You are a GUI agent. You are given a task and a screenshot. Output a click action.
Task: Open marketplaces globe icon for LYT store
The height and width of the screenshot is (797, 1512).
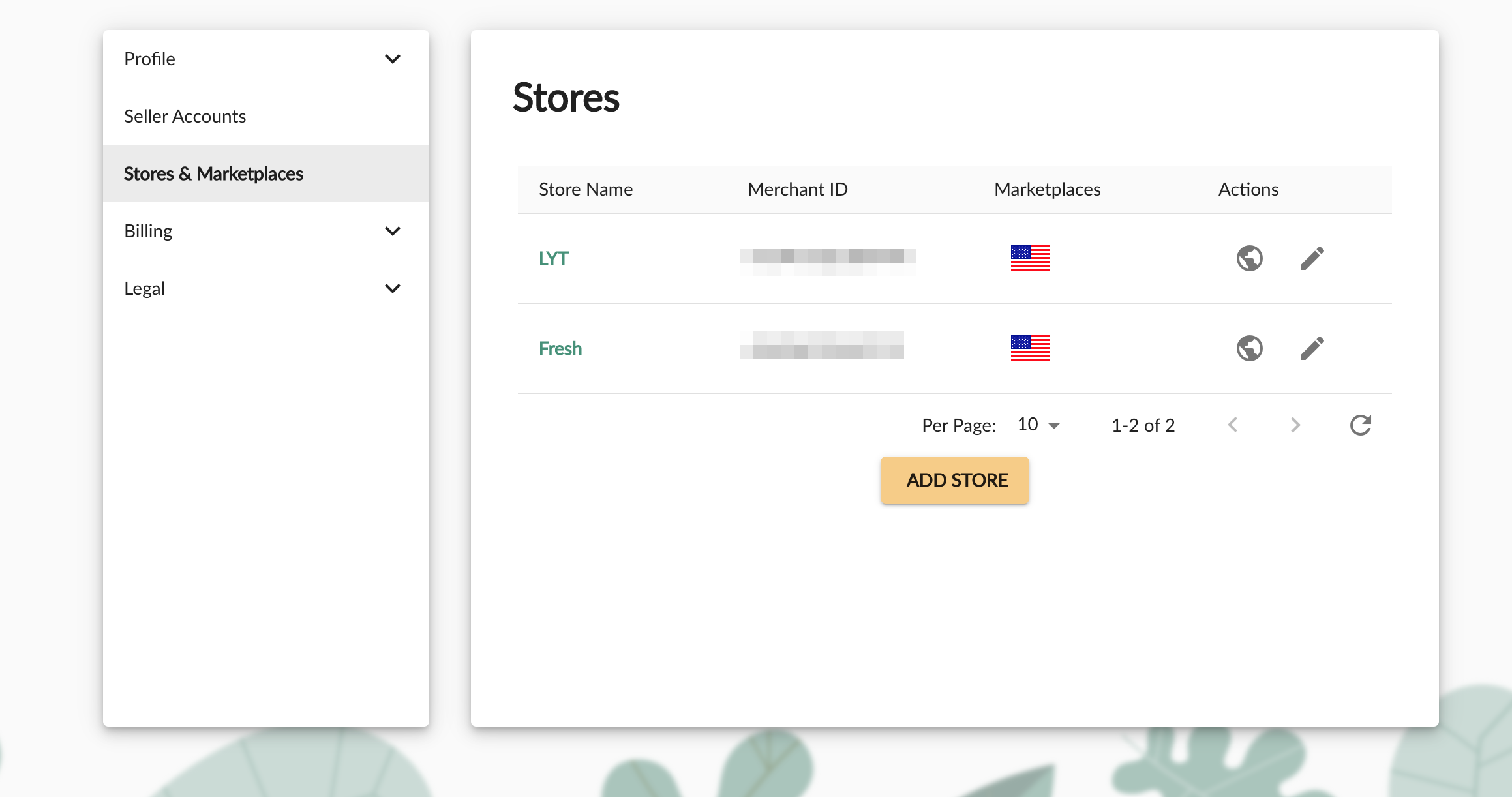click(1249, 258)
